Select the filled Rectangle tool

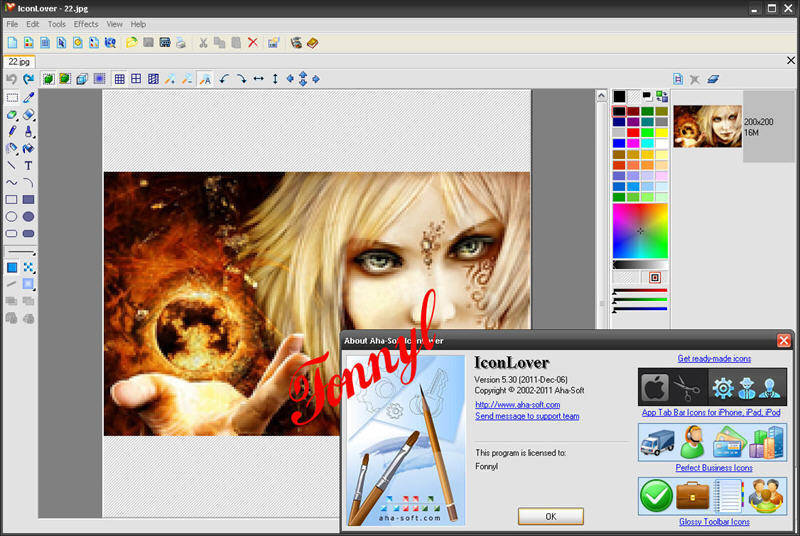click(x=29, y=199)
